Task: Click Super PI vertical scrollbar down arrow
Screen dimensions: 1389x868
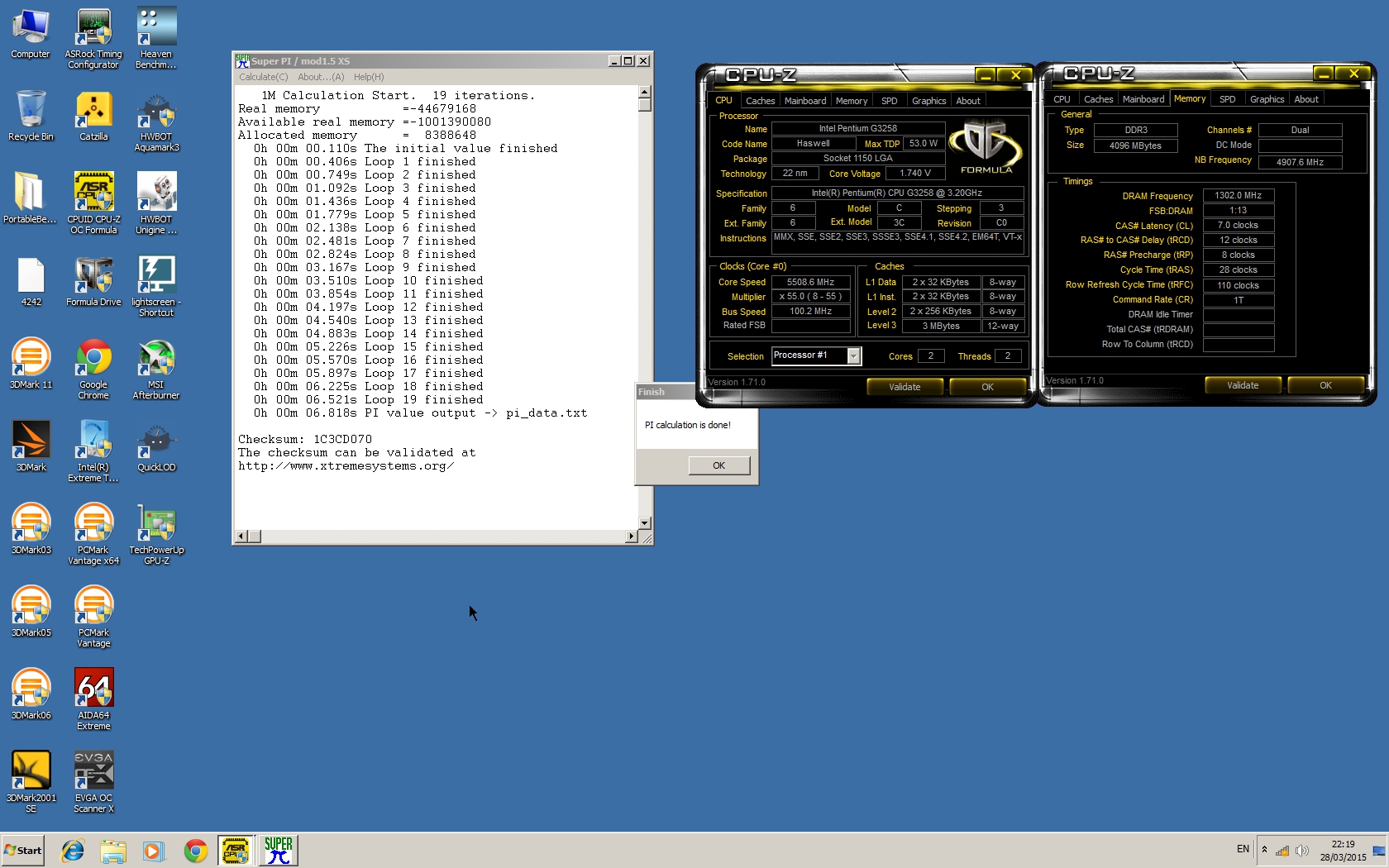Action: tap(645, 522)
